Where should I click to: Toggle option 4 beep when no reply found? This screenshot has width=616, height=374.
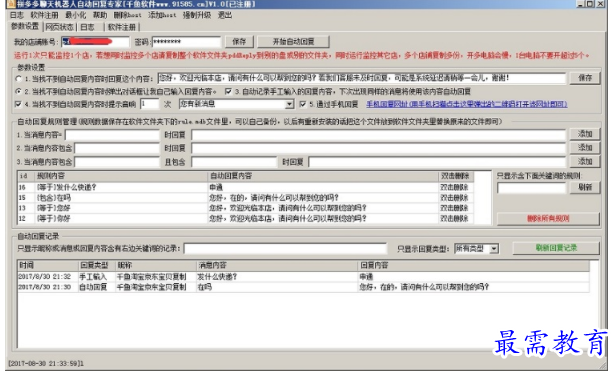click(18, 104)
